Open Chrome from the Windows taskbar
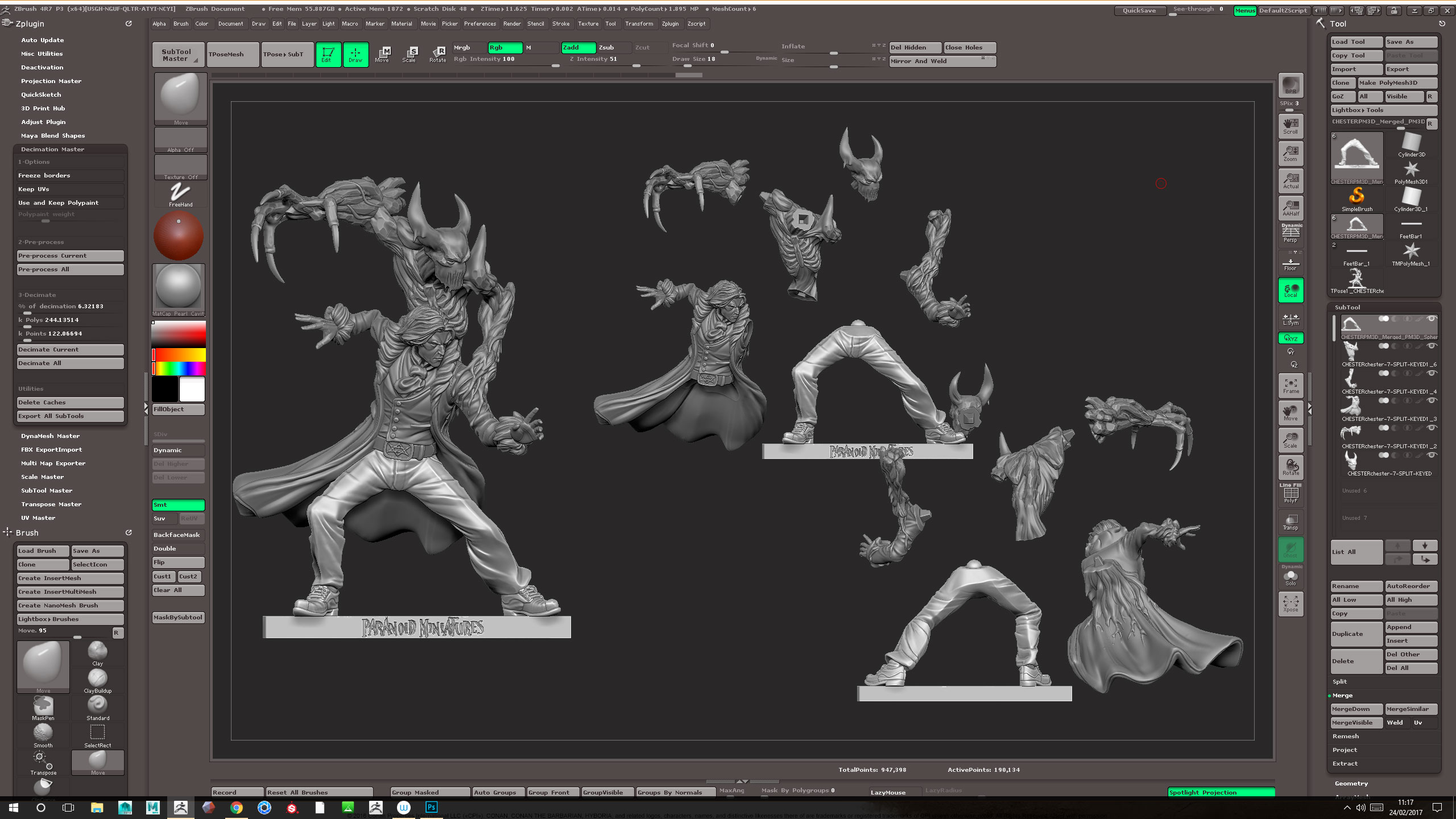 click(236, 807)
